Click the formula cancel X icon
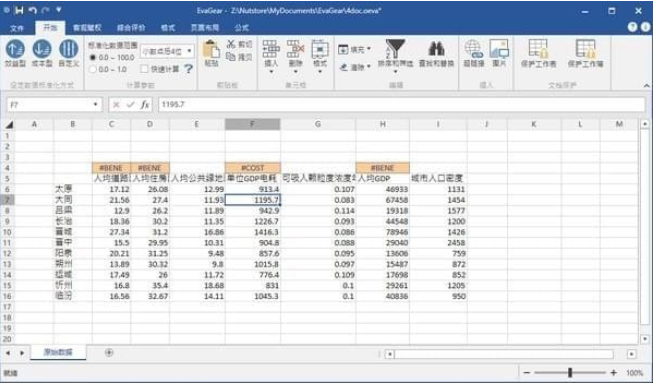Image resolution: width=653 pixels, height=383 pixels. 116,104
